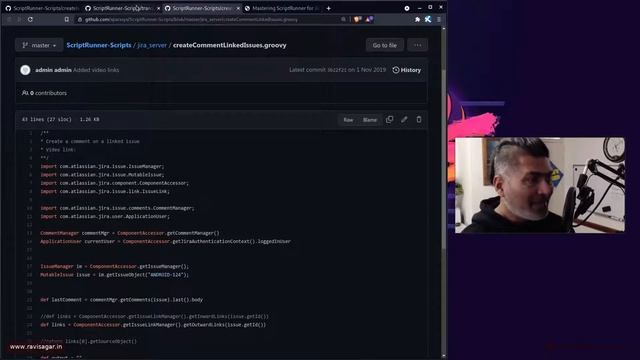640x360 pixels.
Task: Open a new browser tab
Action: 329,8
